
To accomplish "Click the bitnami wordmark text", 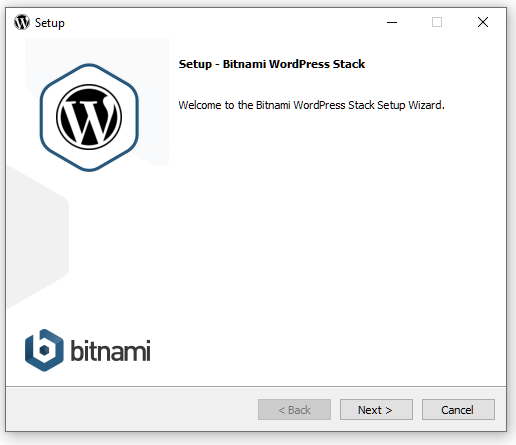I will [x=110, y=351].
